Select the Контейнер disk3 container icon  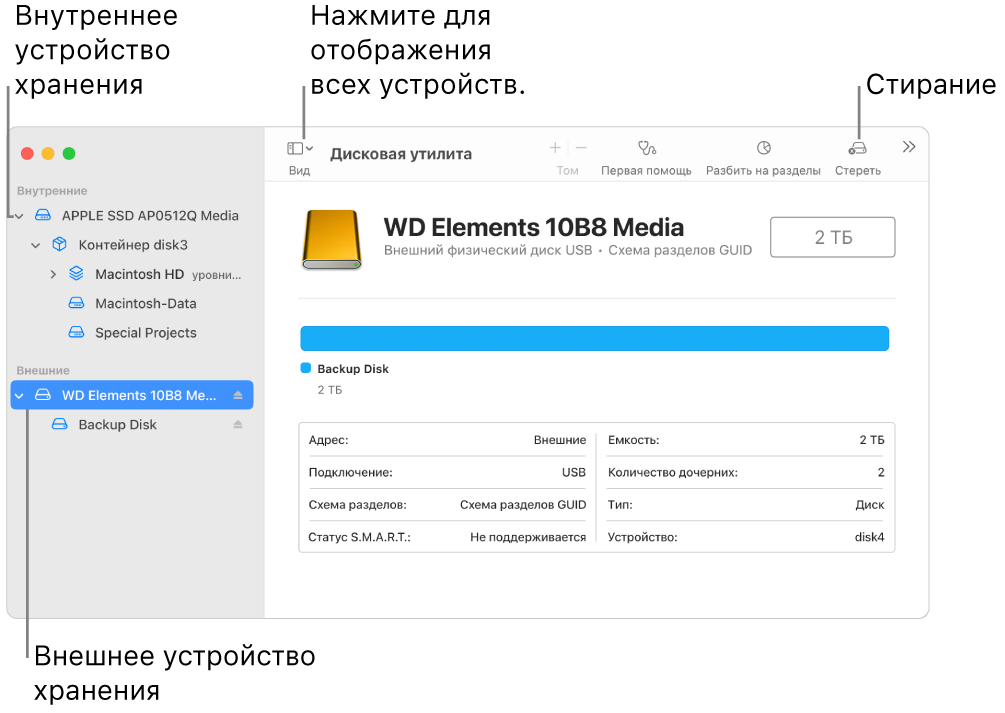click(x=60, y=244)
